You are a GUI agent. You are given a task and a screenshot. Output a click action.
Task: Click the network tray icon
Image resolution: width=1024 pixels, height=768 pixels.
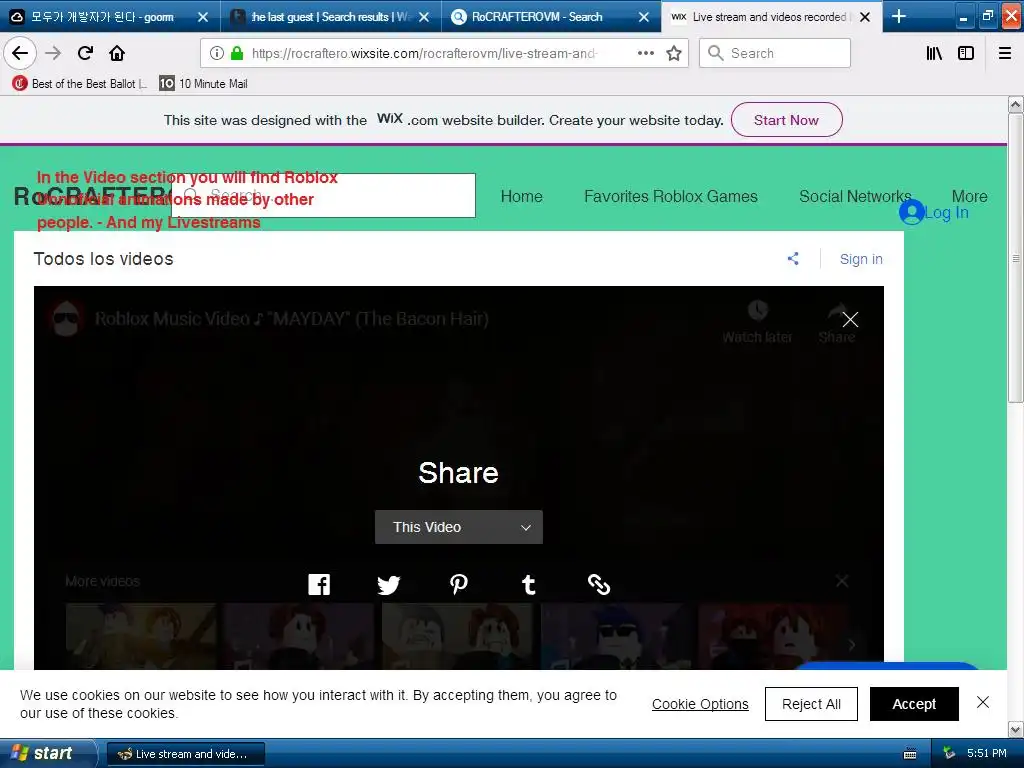click(949, 754)
